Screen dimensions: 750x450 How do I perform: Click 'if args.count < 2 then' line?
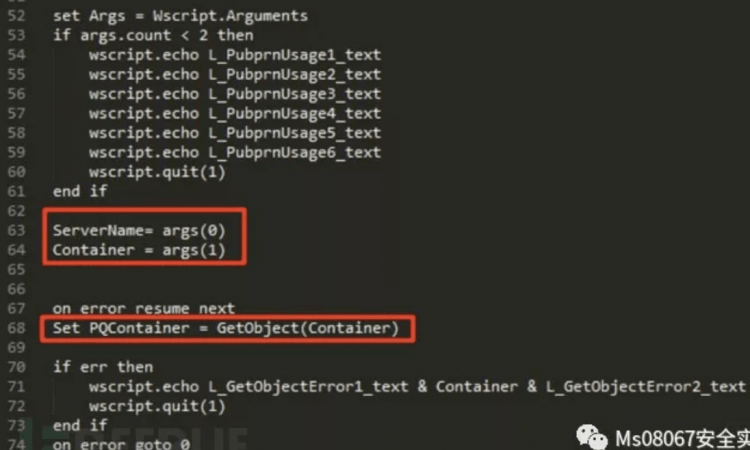tap(153, 35)
